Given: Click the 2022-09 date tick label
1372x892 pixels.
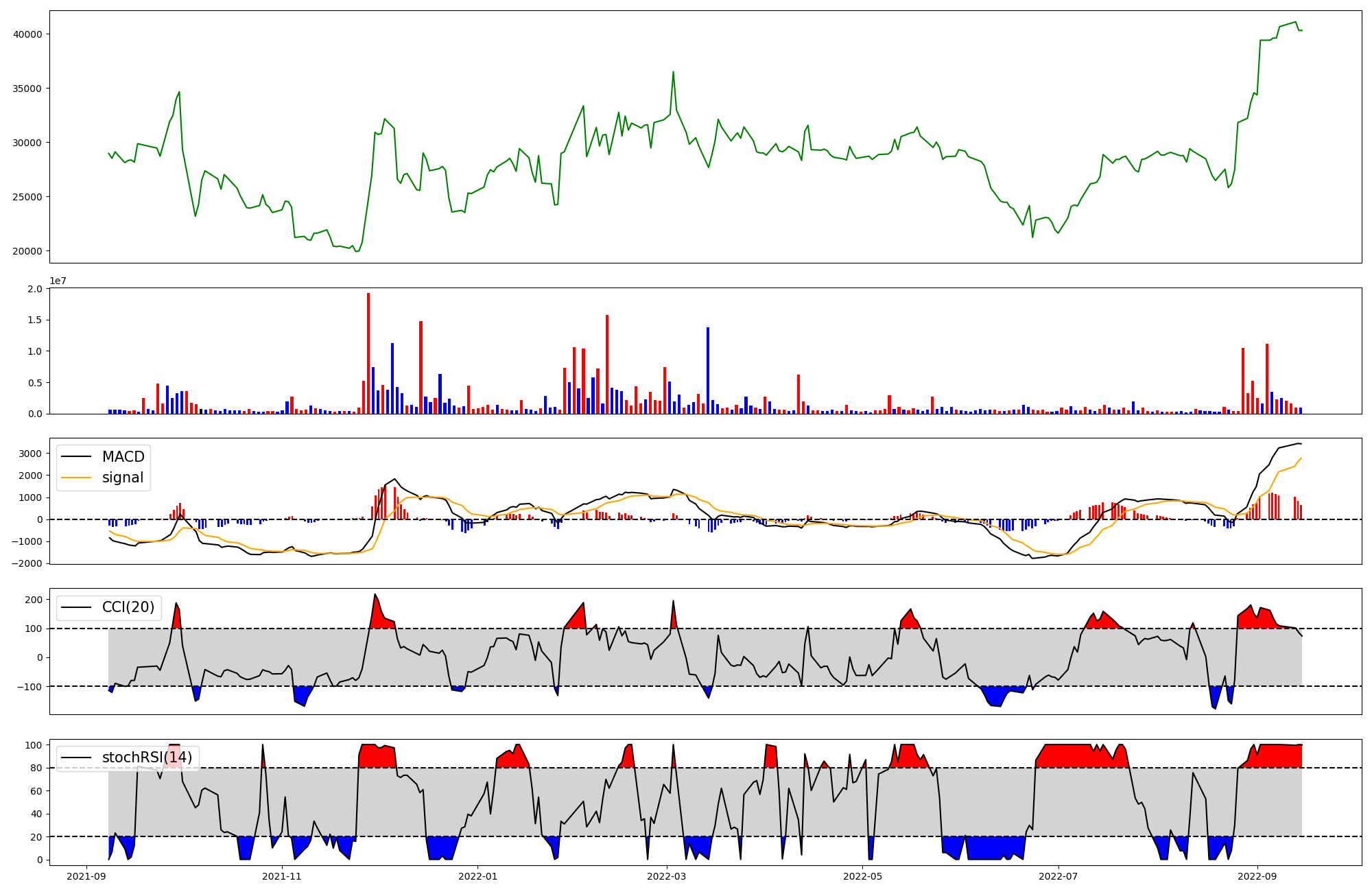Looking at the screenshot, I should 1257,876.
